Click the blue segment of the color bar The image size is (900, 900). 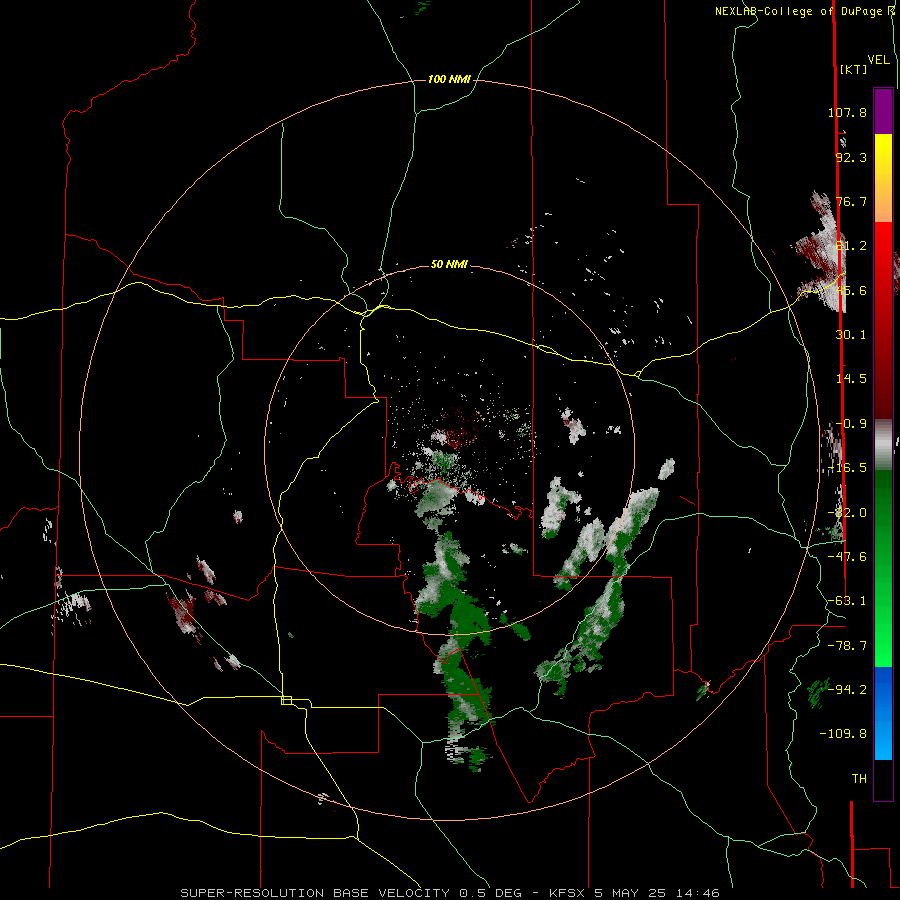click(883, 713)
